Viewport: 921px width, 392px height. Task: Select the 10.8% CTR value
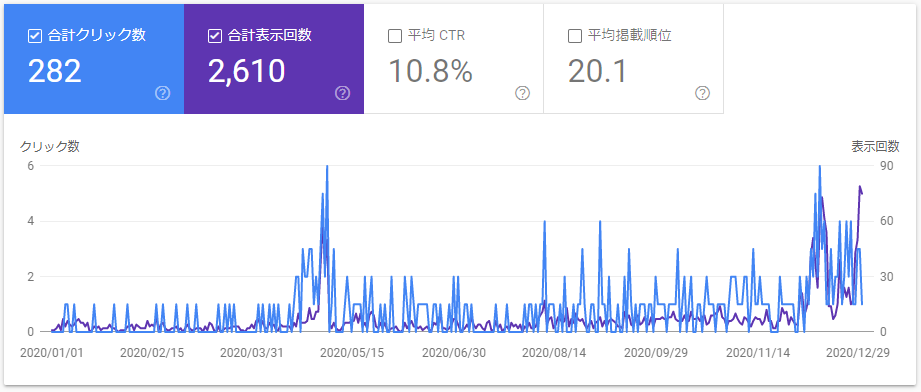(x=431, y=71)
